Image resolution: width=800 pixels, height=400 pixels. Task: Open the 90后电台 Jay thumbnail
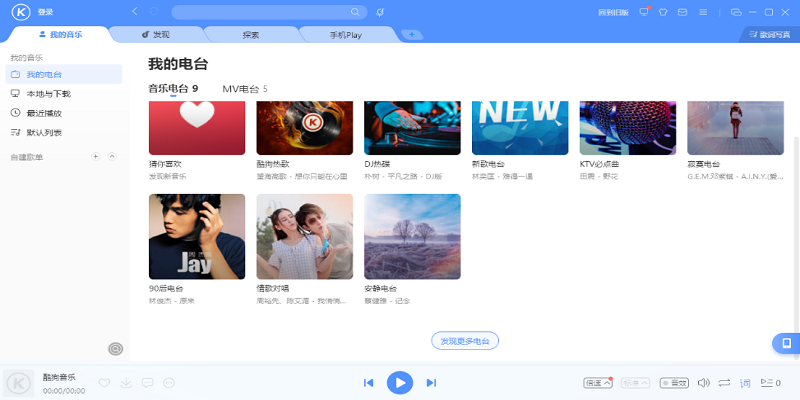pos(197,237)
